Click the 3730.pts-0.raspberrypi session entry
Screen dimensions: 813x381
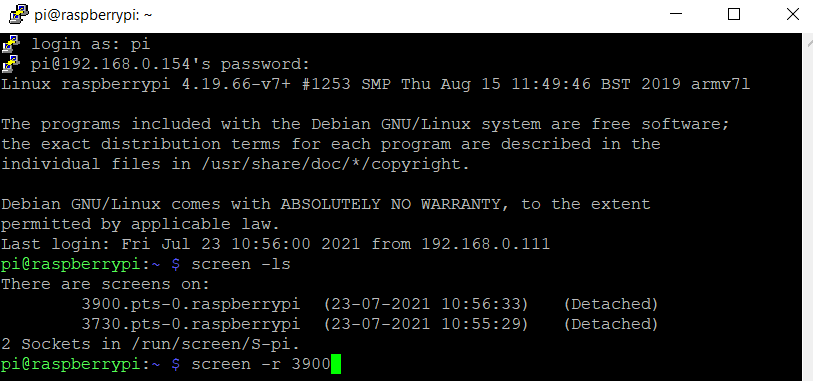pos(191,324)
